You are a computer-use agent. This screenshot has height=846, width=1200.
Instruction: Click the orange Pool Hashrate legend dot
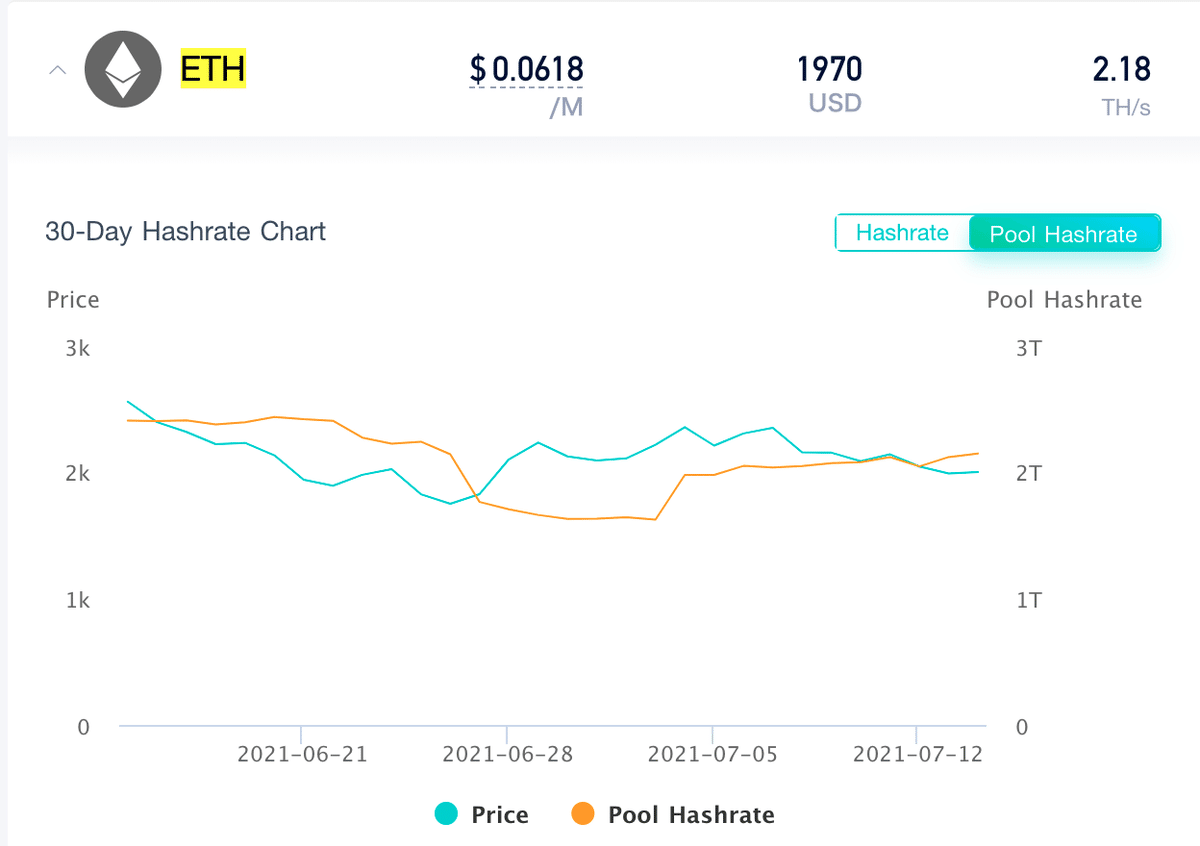[582, 814]
